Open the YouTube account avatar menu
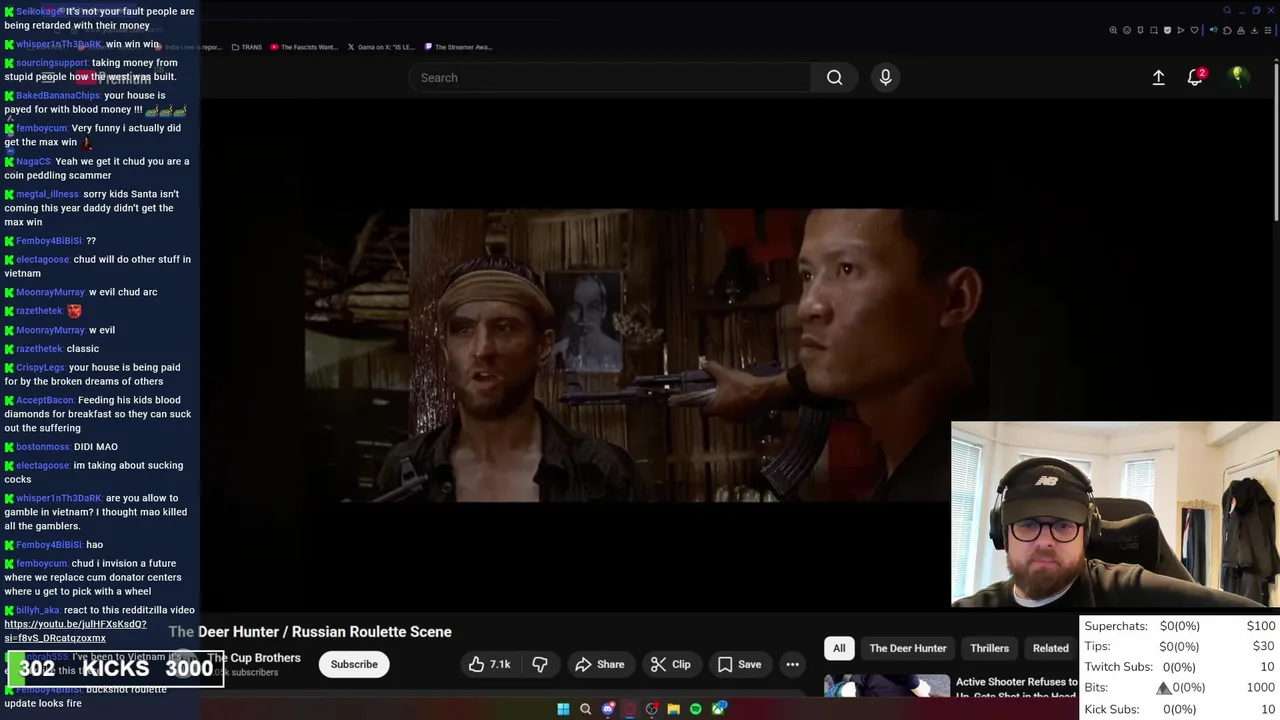 click(1238, 76)
